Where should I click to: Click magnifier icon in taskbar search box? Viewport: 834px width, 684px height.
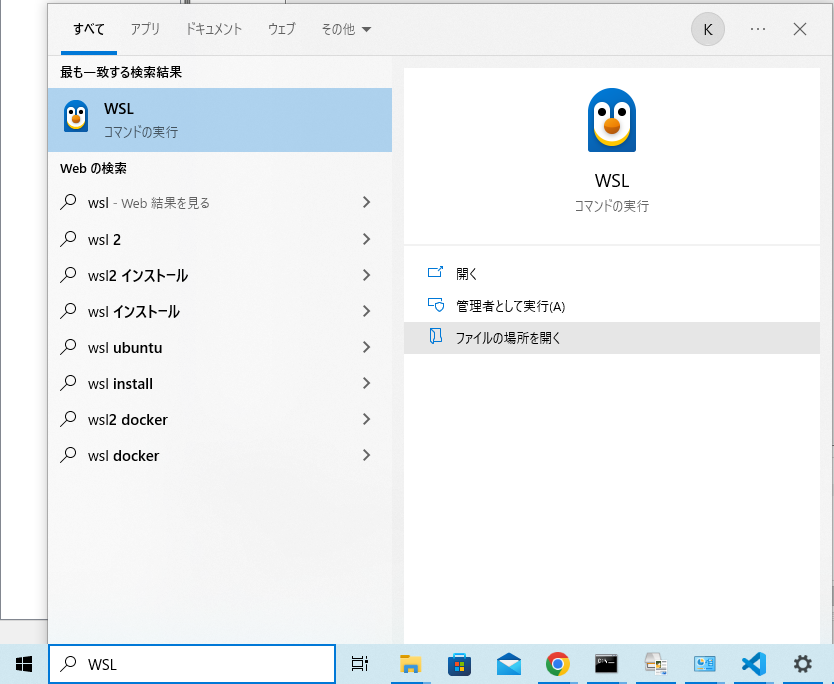pyautogui.click(x=68, y=663)
